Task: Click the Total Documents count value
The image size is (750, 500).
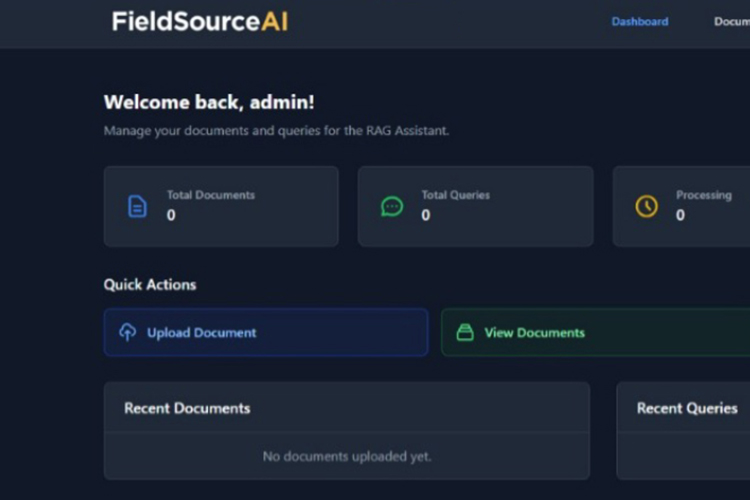Action: (171, 215)
